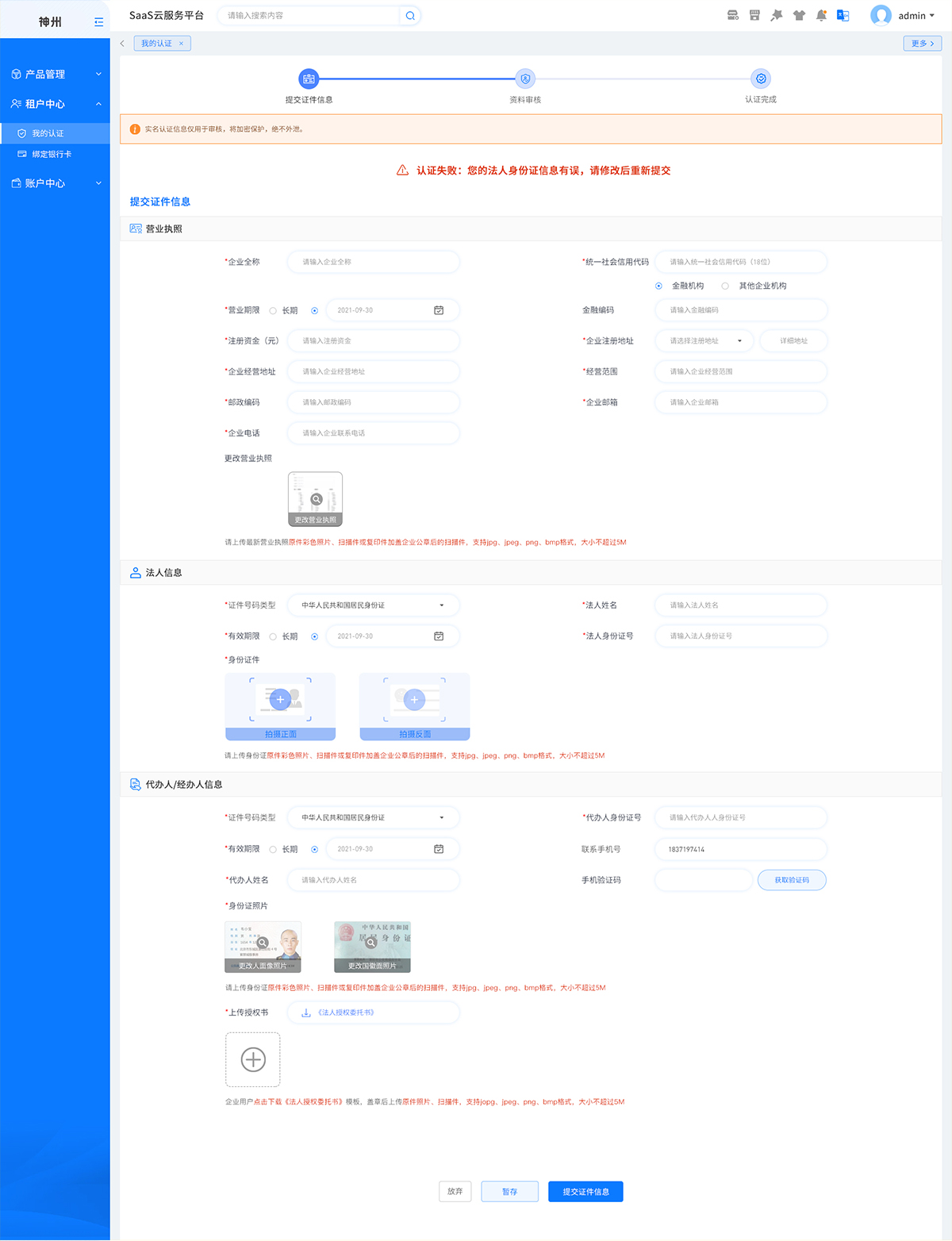
Task: Open the shop settings icon in header
Action: (x=733, y=15)
